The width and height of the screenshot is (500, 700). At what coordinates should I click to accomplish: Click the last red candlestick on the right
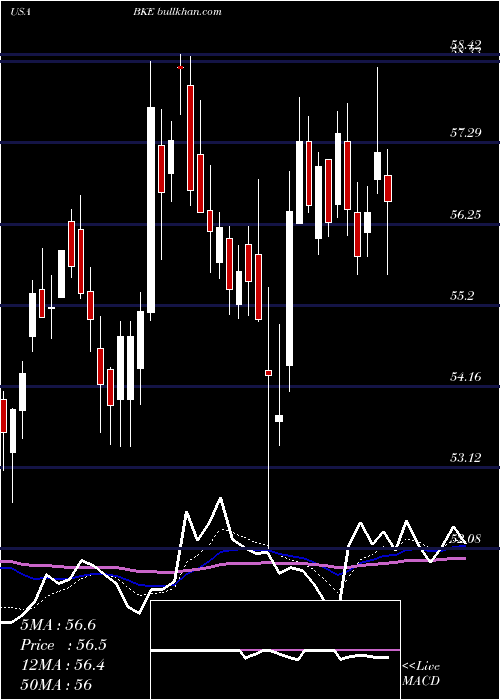tap(388, 188)
